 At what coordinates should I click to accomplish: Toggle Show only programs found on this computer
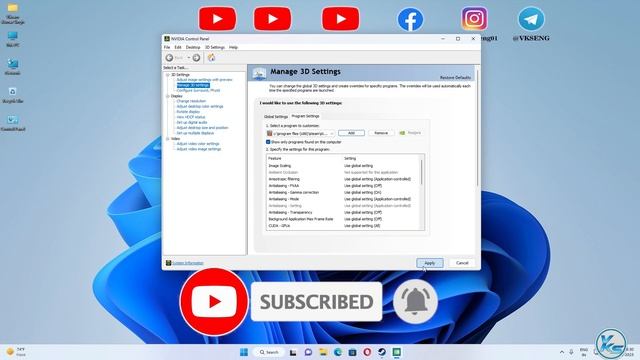point(268,142)
